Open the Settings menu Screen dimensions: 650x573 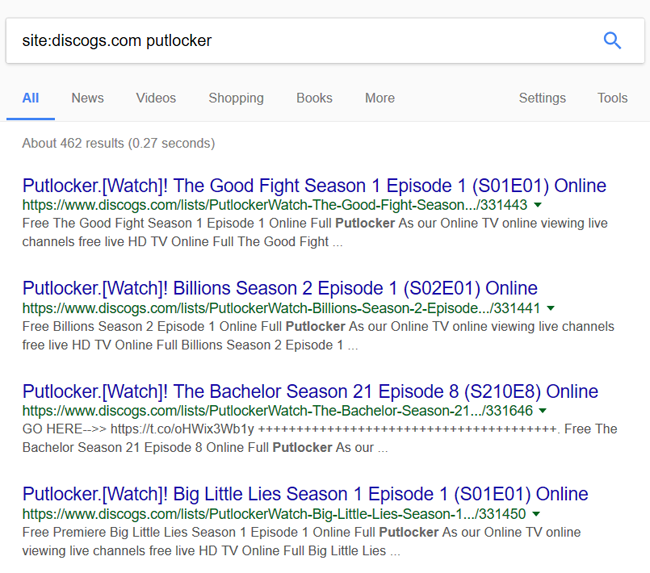tap(542, 98)
